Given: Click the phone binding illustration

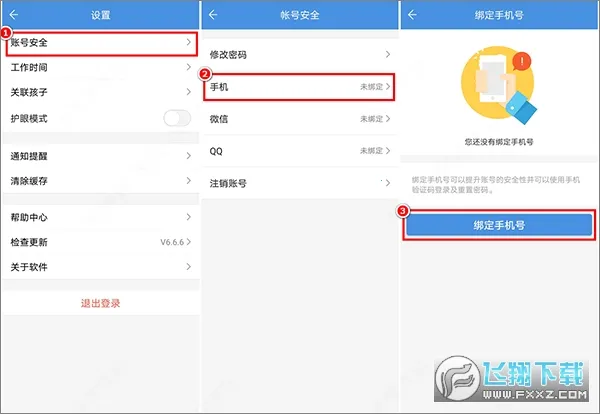Looking at the screenshot, I should coord(498,85).
